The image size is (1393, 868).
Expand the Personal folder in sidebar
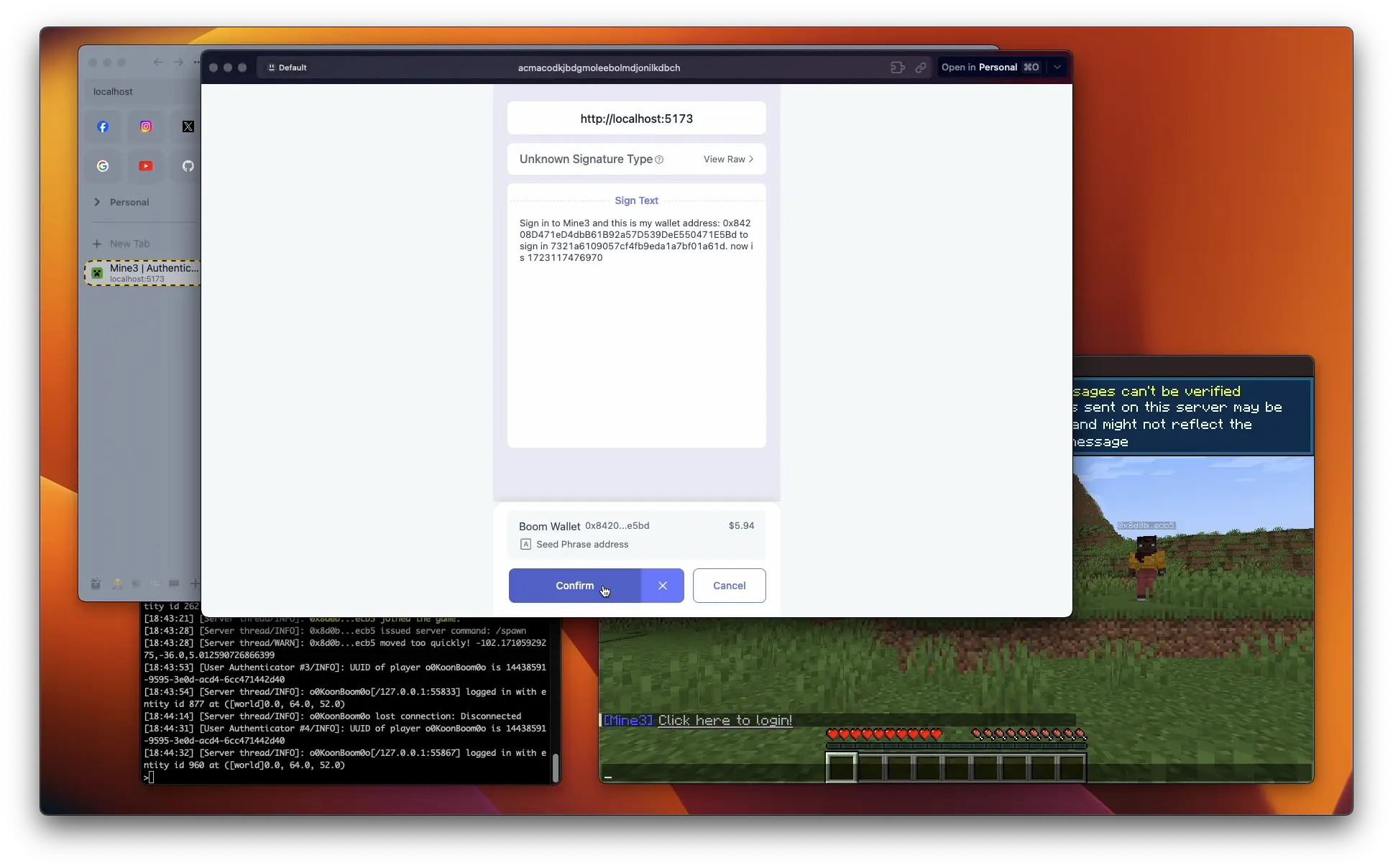[97, 202]
